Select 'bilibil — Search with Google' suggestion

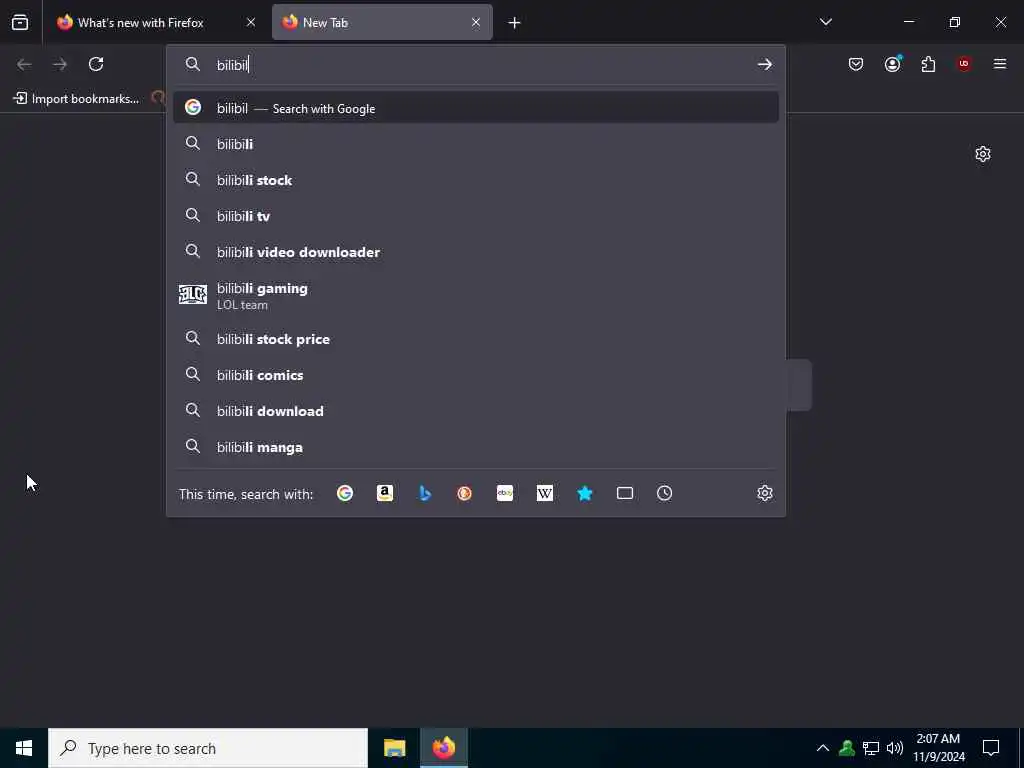tap(475, 108)
